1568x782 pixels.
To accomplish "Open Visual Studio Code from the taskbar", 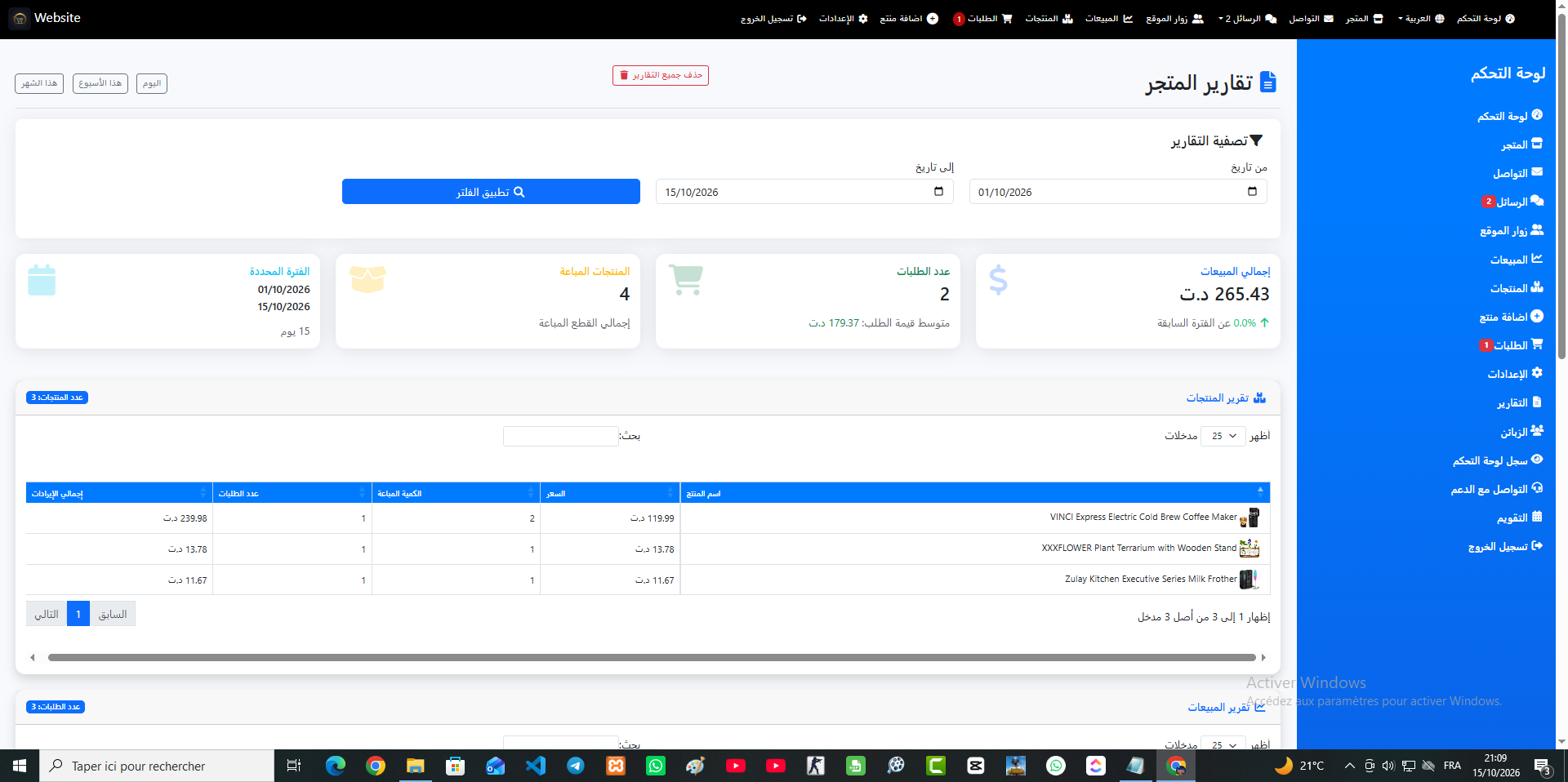I will pyautogui.click(x=536, y=766).
